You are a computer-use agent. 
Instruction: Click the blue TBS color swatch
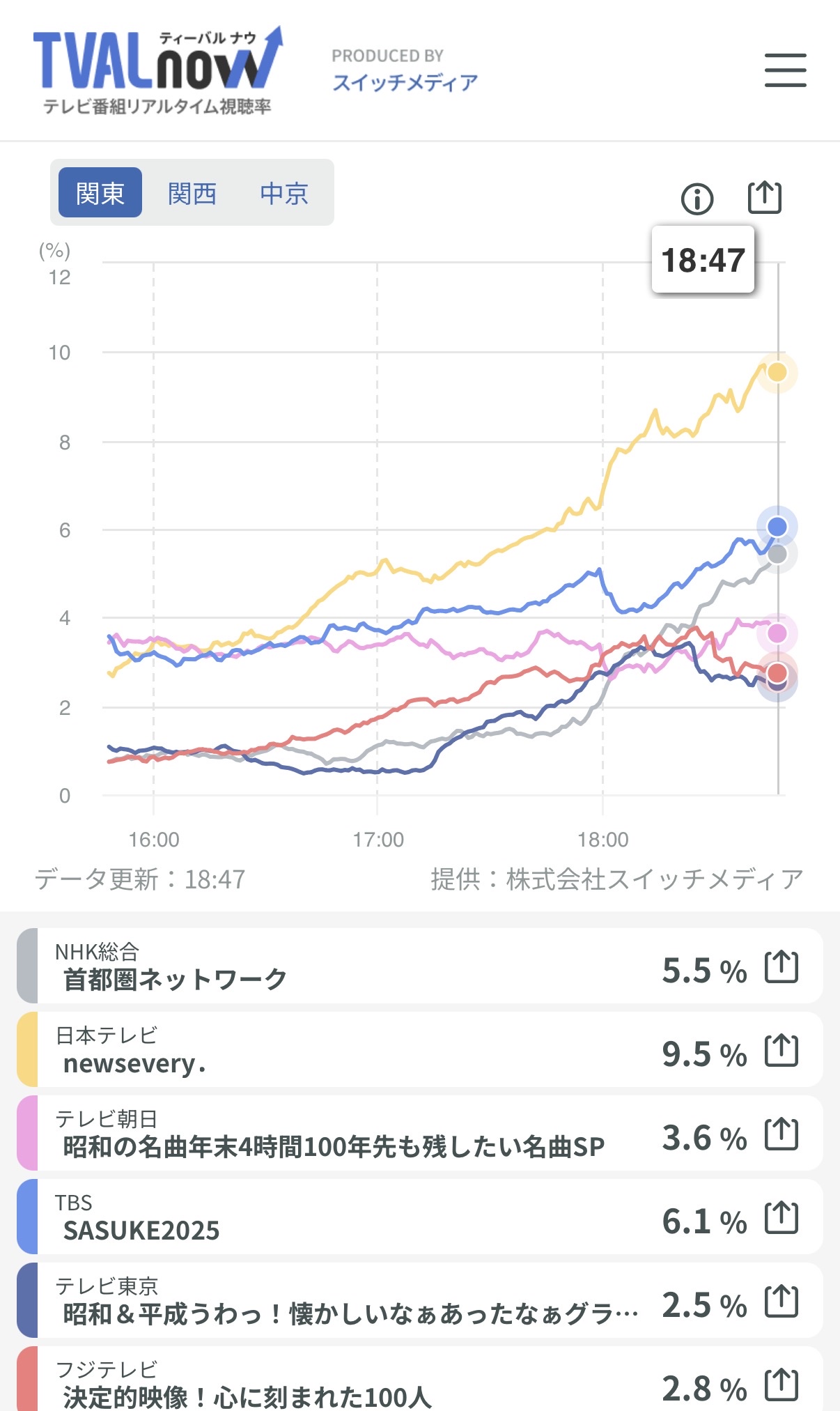point(28,1217)
